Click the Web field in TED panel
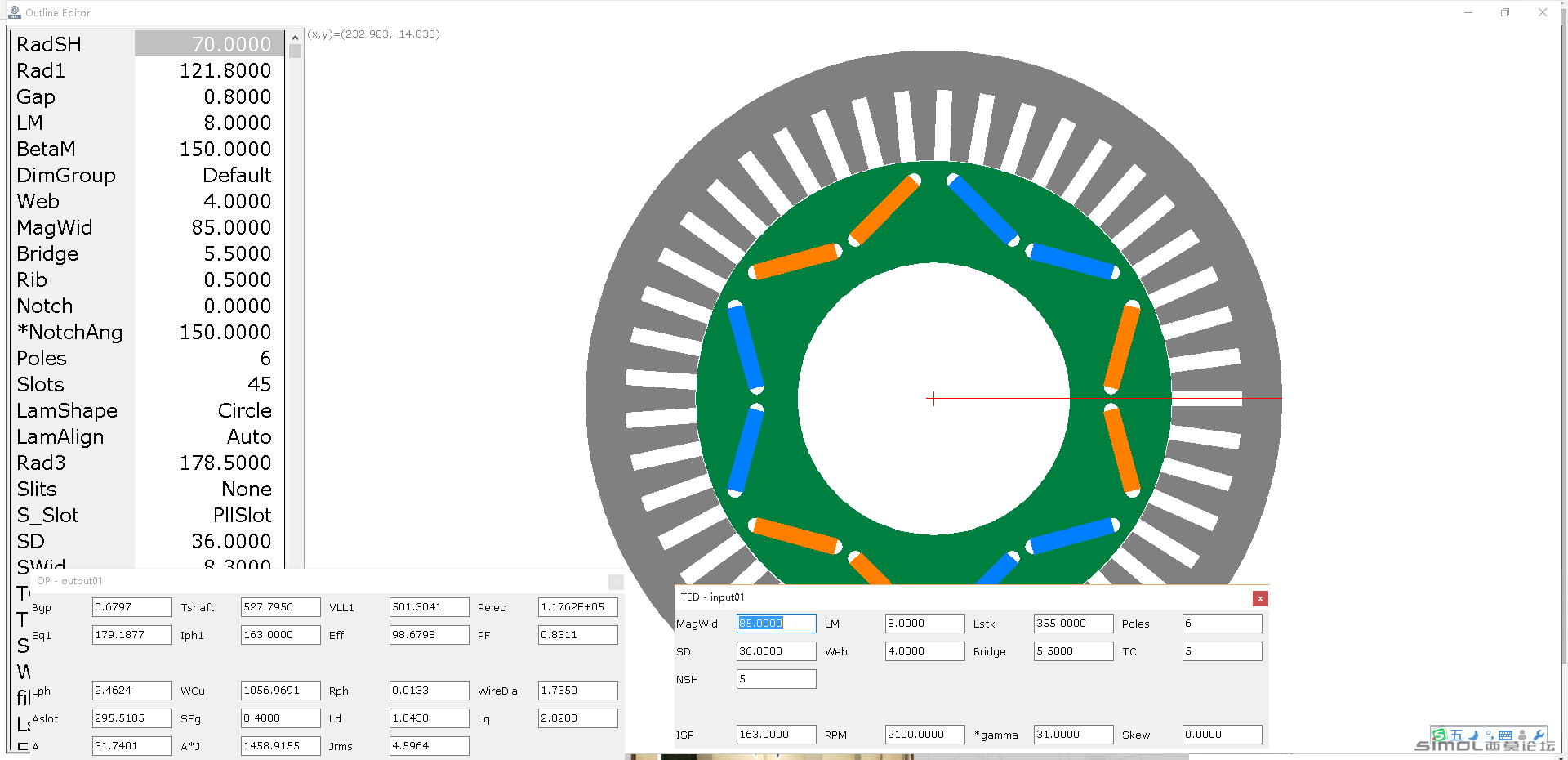This screenshot has height=760, width=1568. point(924,651)
